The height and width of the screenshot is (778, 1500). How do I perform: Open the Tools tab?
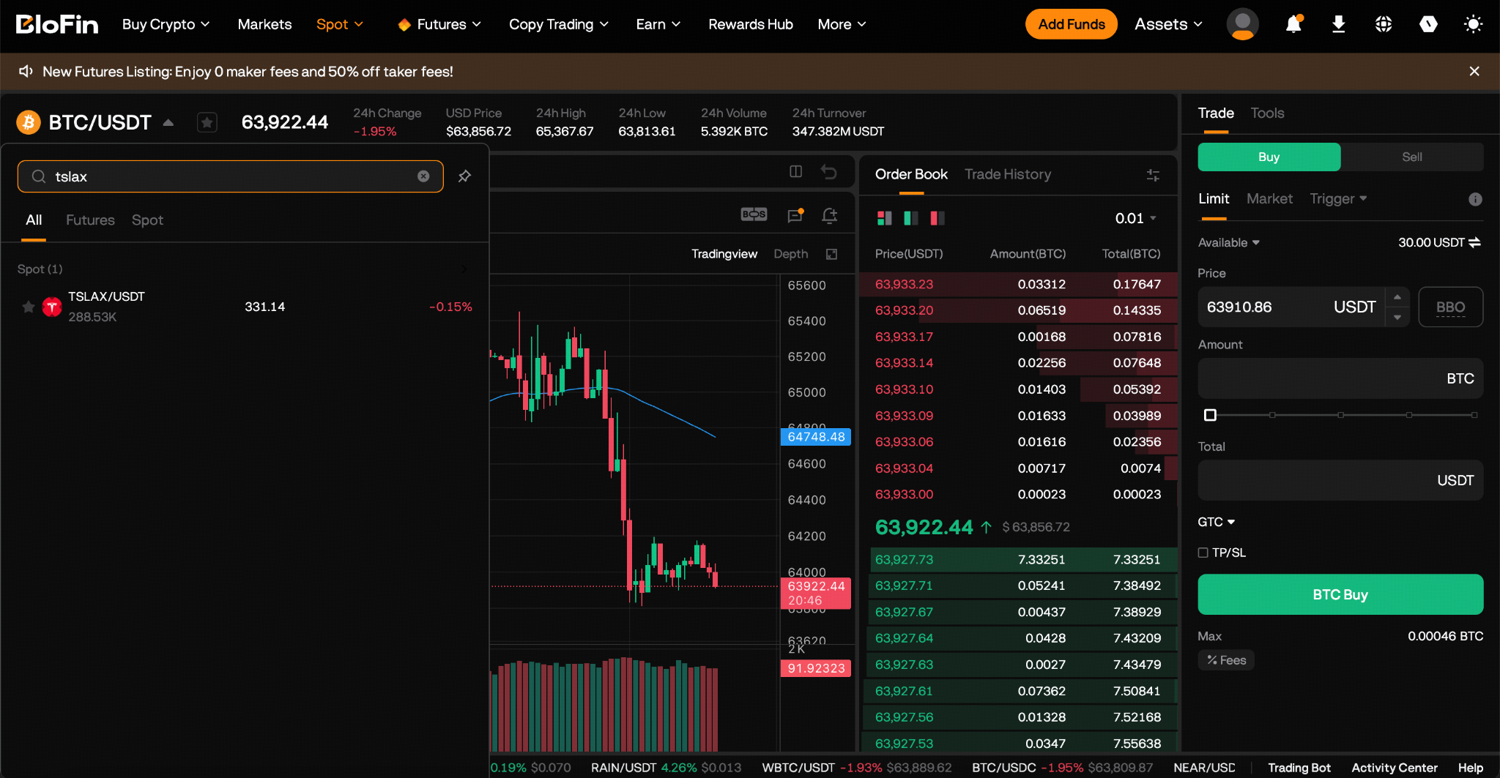[1267, 113]
